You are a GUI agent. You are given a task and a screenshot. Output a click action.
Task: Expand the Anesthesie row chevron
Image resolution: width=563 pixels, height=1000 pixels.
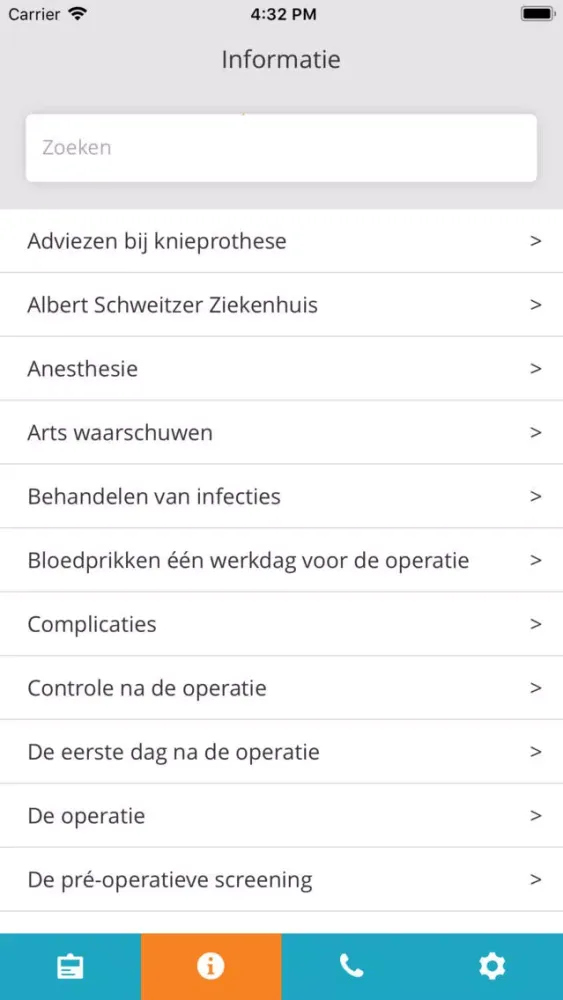[x=536, y=369]
